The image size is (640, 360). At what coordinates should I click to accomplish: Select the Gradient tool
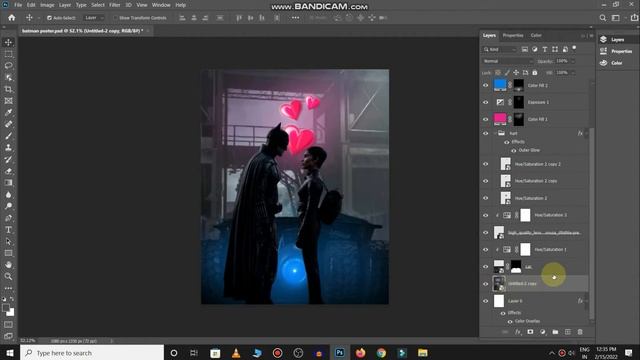(8, 182)
